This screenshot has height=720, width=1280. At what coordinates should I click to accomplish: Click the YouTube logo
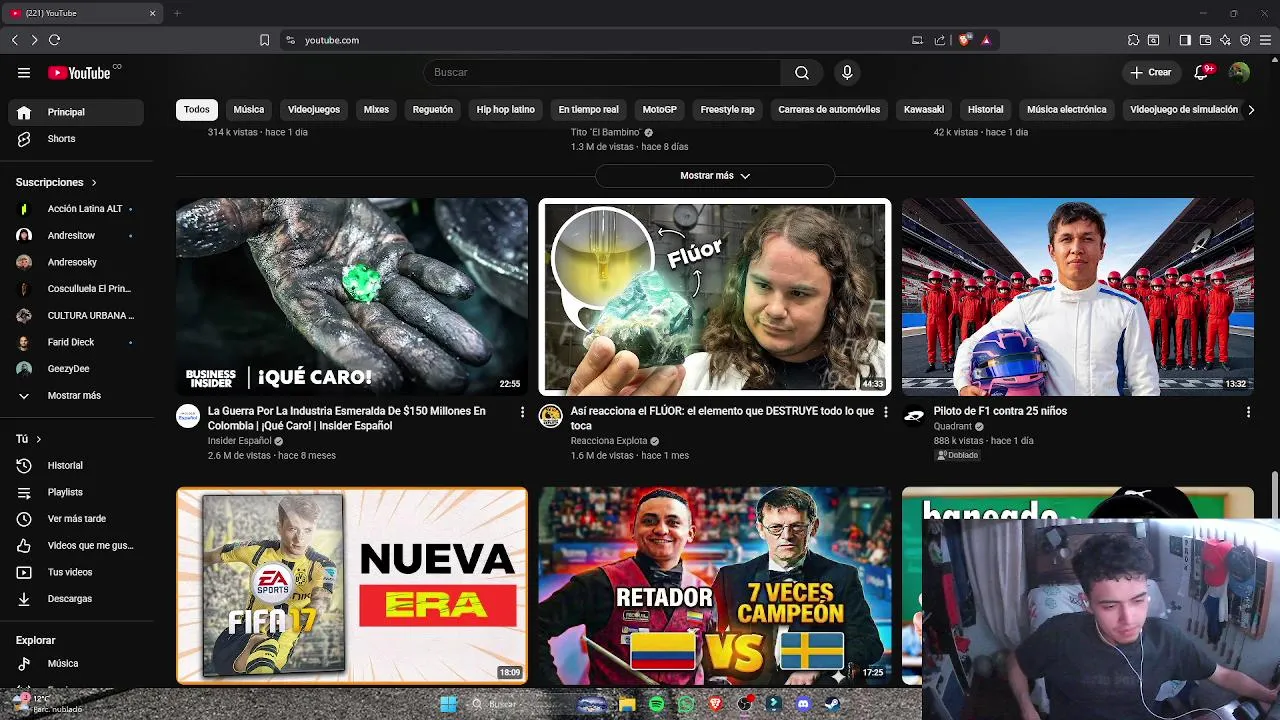[79, 72]
